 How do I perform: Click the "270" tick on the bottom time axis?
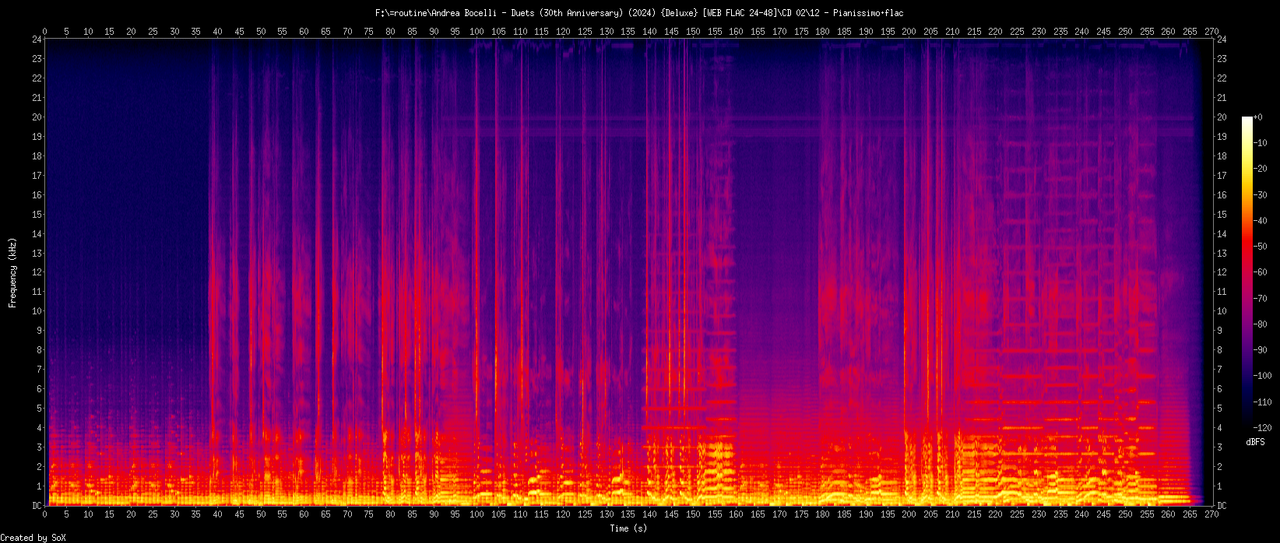[1211, 516]
